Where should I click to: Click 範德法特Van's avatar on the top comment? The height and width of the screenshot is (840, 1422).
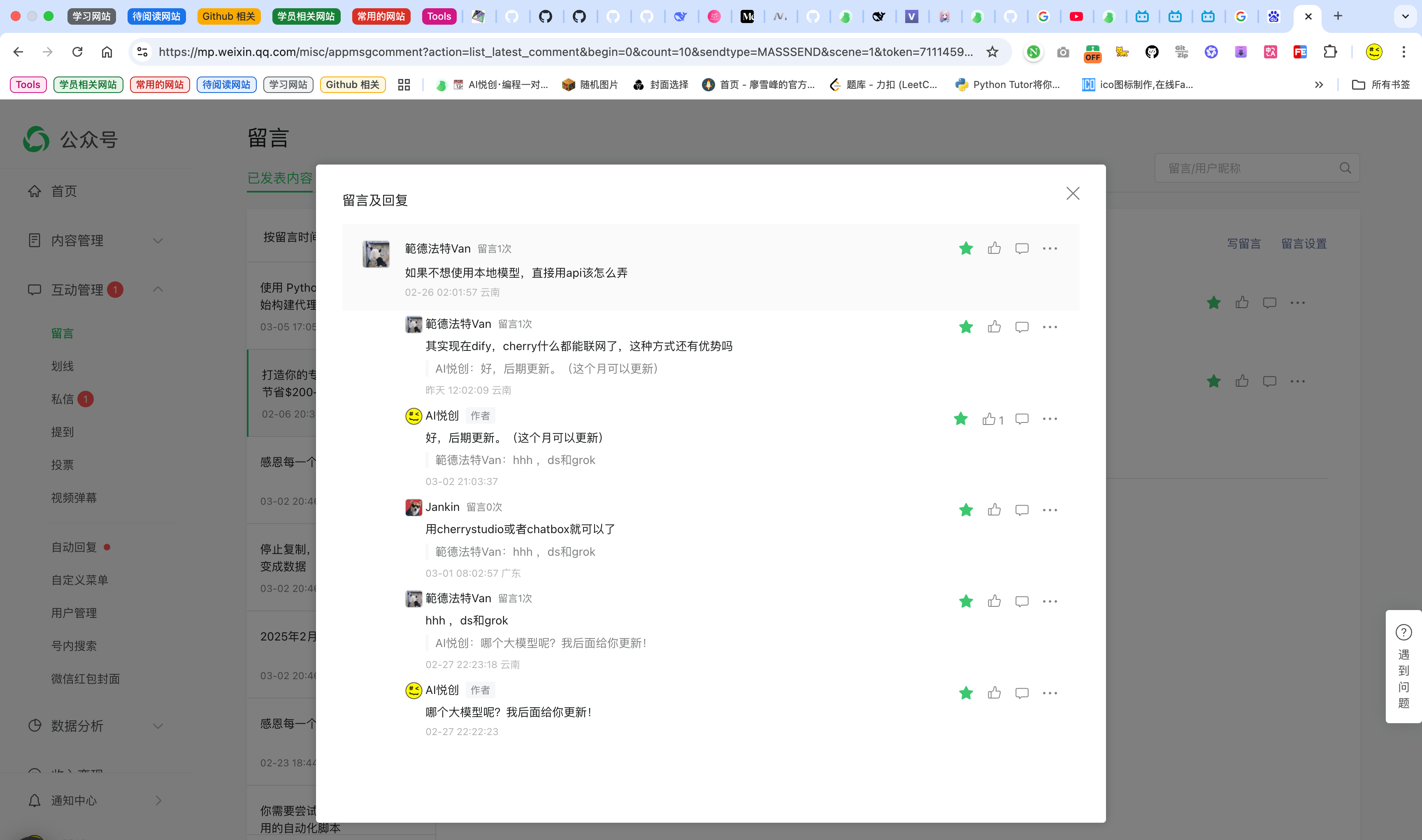point(376,253)
